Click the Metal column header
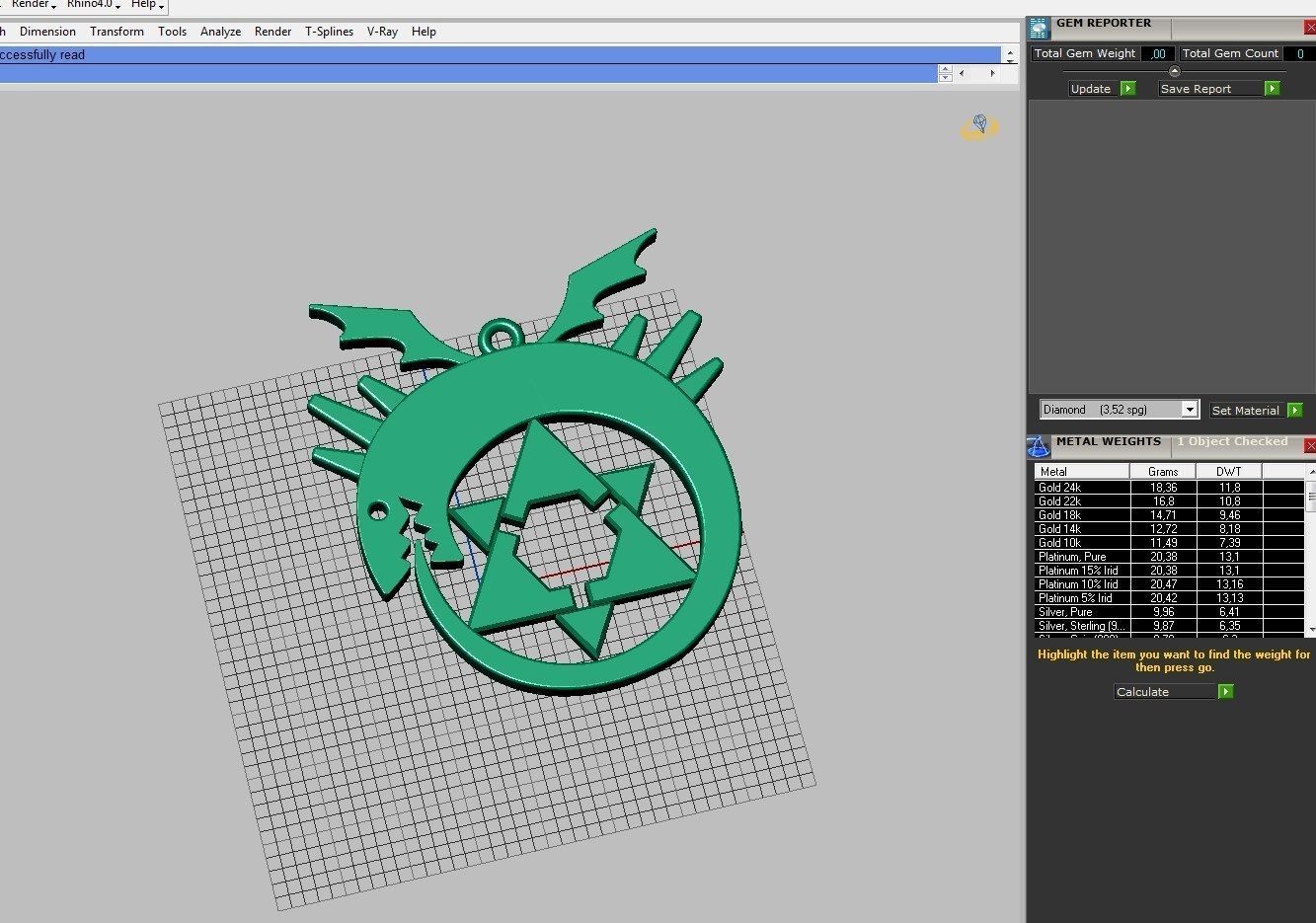This screenshot has height=923, width=1316. pyautogui.click(x=1082, y=472)
